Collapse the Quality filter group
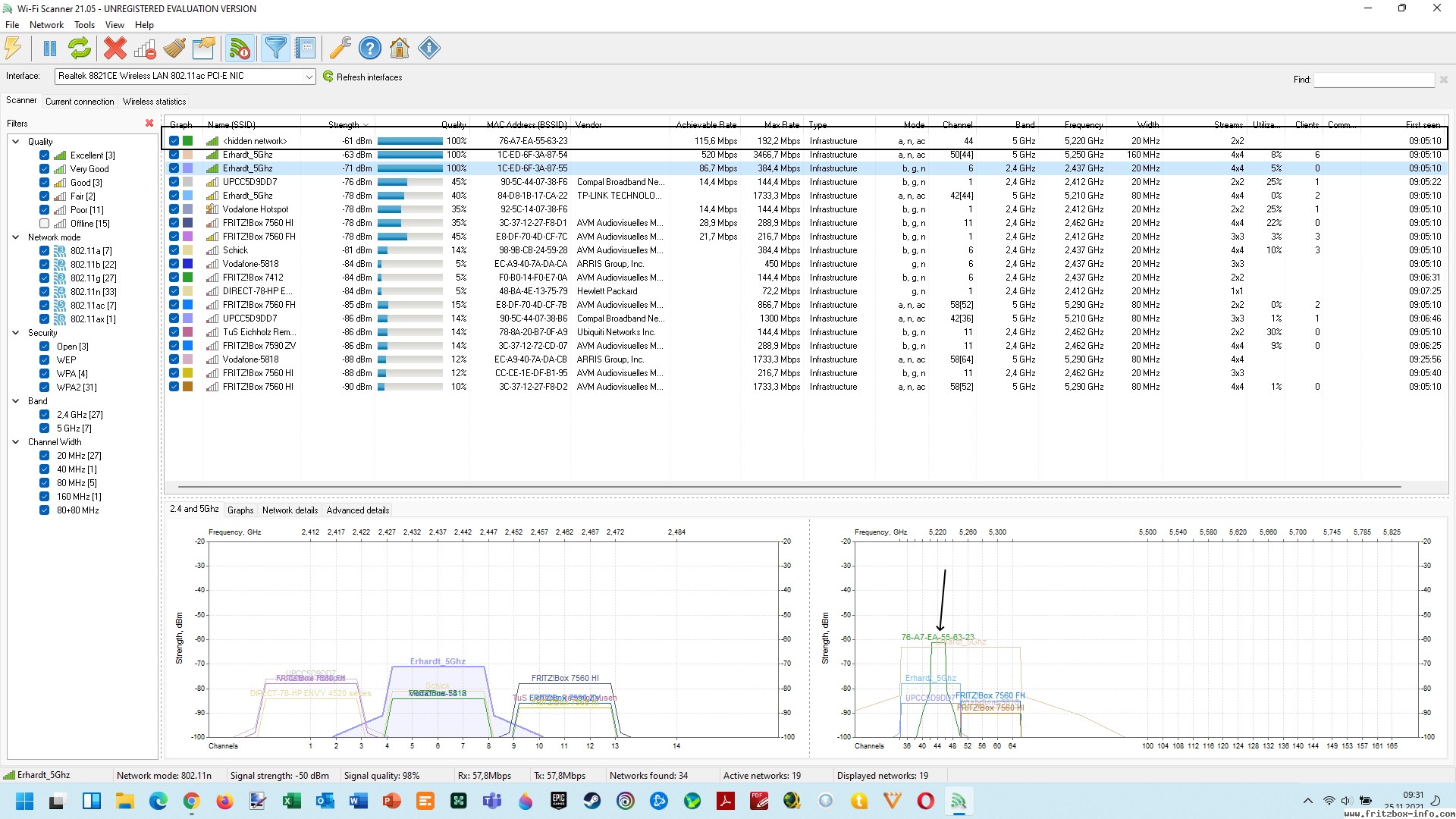This screenshot has height=819, width=1456. tap(16, 142)
